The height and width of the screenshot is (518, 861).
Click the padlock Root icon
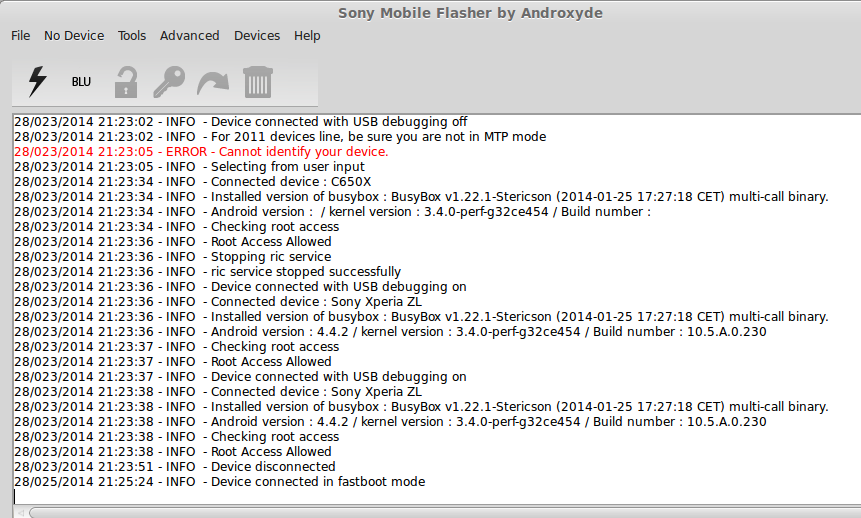click(126, 82)
